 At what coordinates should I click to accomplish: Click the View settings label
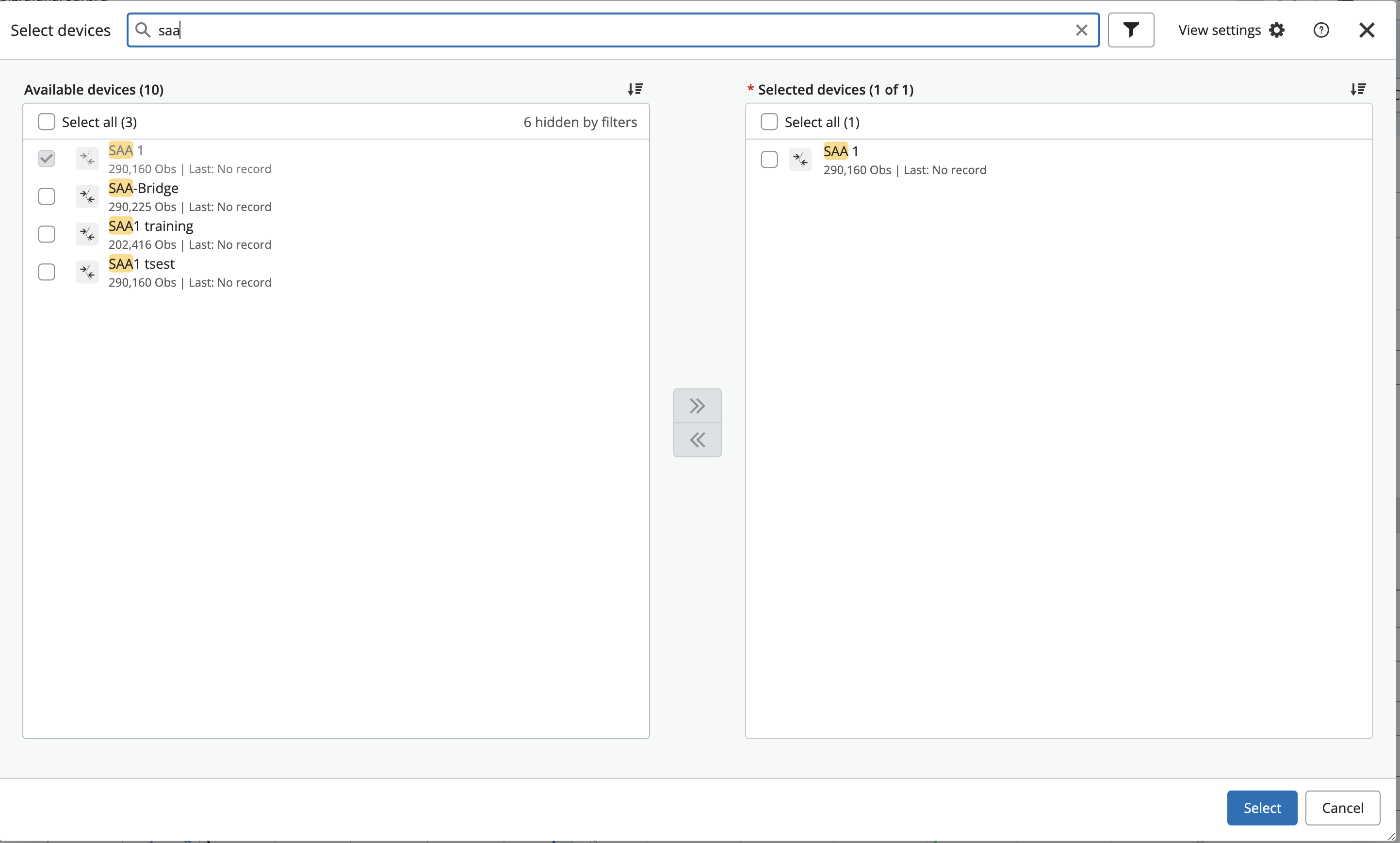[1220, 30]
